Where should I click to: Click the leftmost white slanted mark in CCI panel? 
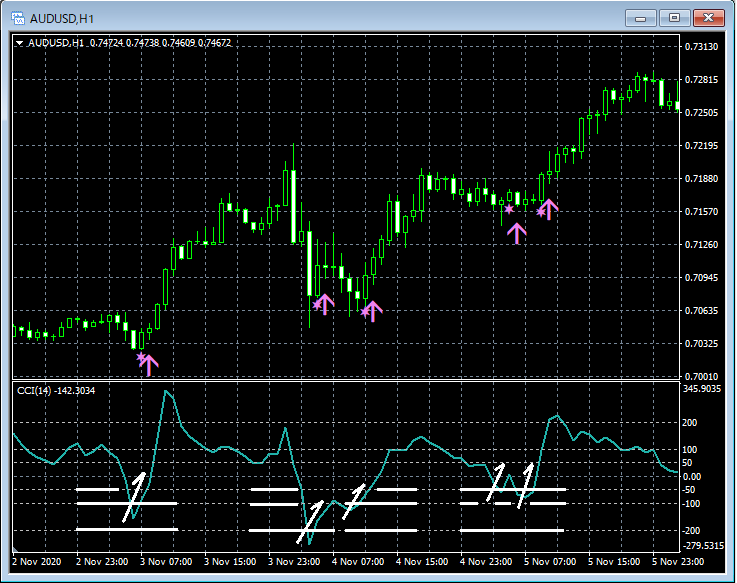pos(133,496)
